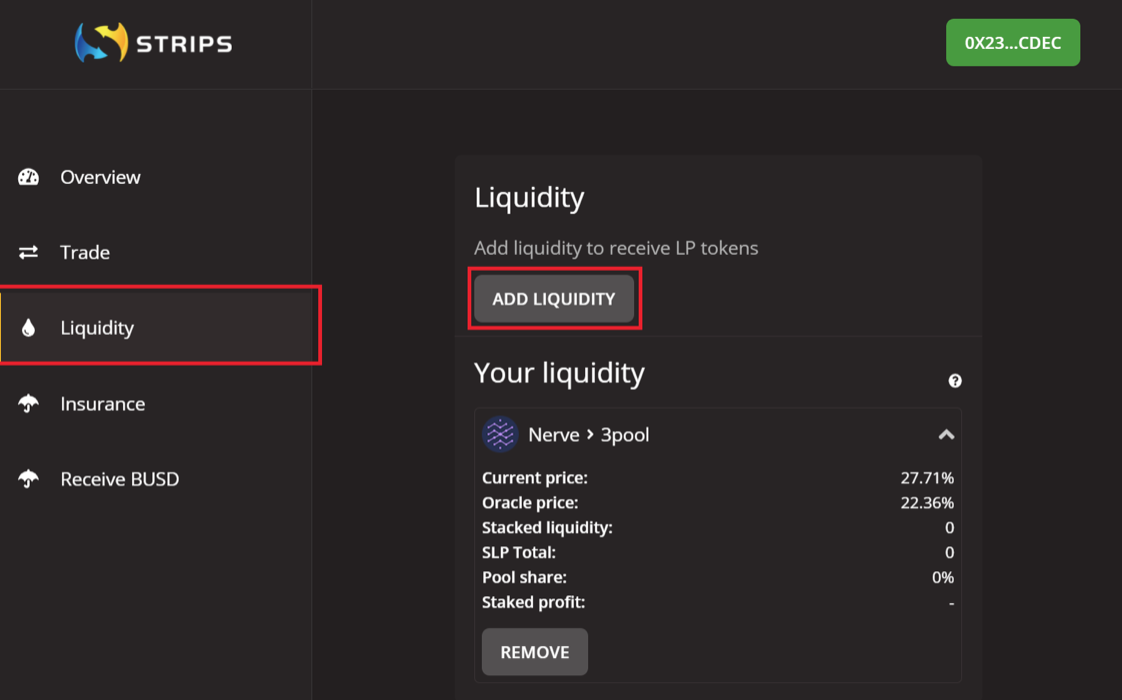Open wallet 0X23...CDEC button
Image resolution: width=1122 pixels, height=700 pixels.
[x=1013, y=43]
